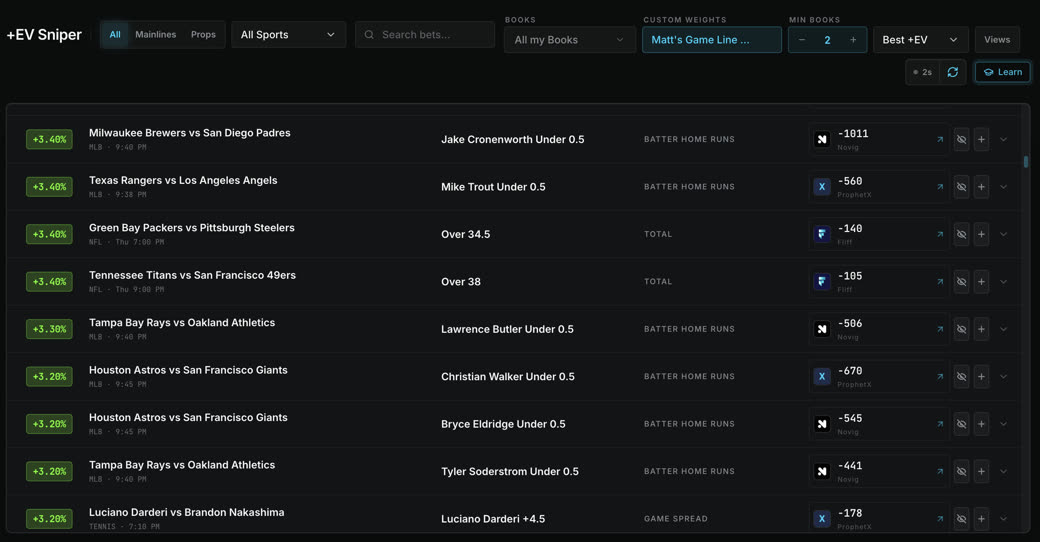The height and width of the screenshot is (542, 1040).
Task: Expand the Lawrence Butler row details chevron
Action: (x=1004, y=329)
